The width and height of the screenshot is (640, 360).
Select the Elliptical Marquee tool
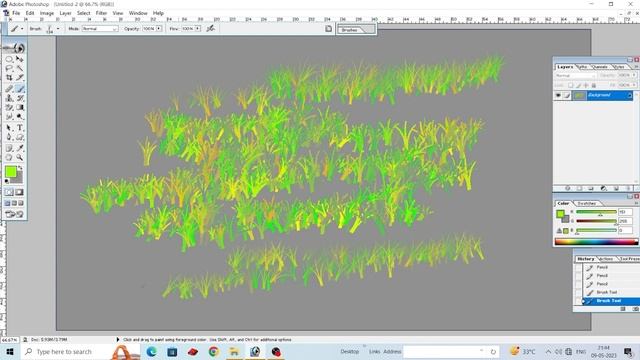tap(9, 59)
